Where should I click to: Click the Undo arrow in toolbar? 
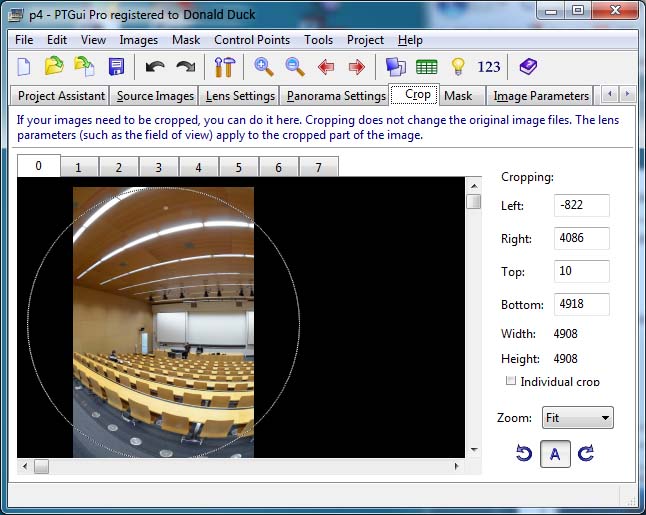(x=154, y=67)
